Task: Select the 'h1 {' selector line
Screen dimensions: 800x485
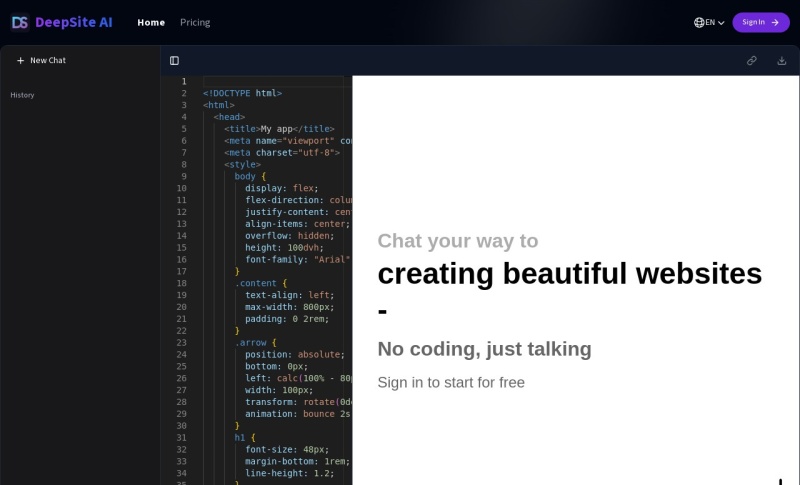Action: click(x=245, y=438)
